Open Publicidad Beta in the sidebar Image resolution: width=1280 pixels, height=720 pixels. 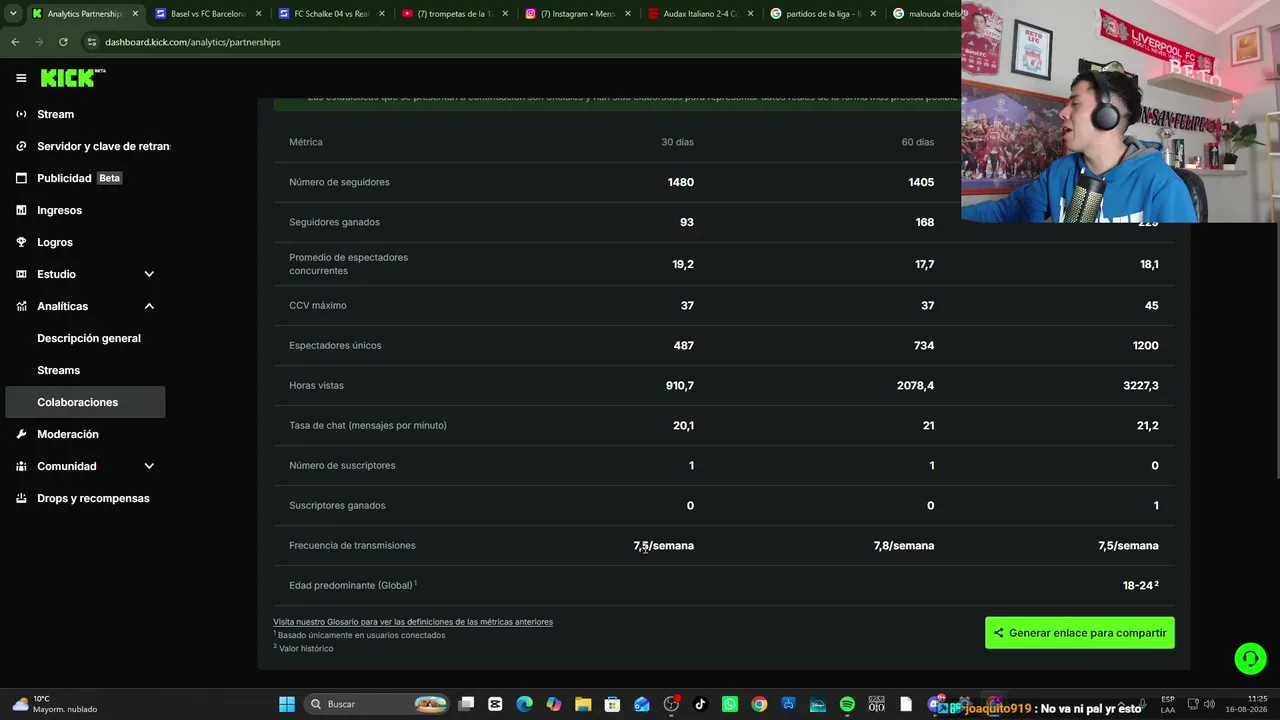[86, 178]
